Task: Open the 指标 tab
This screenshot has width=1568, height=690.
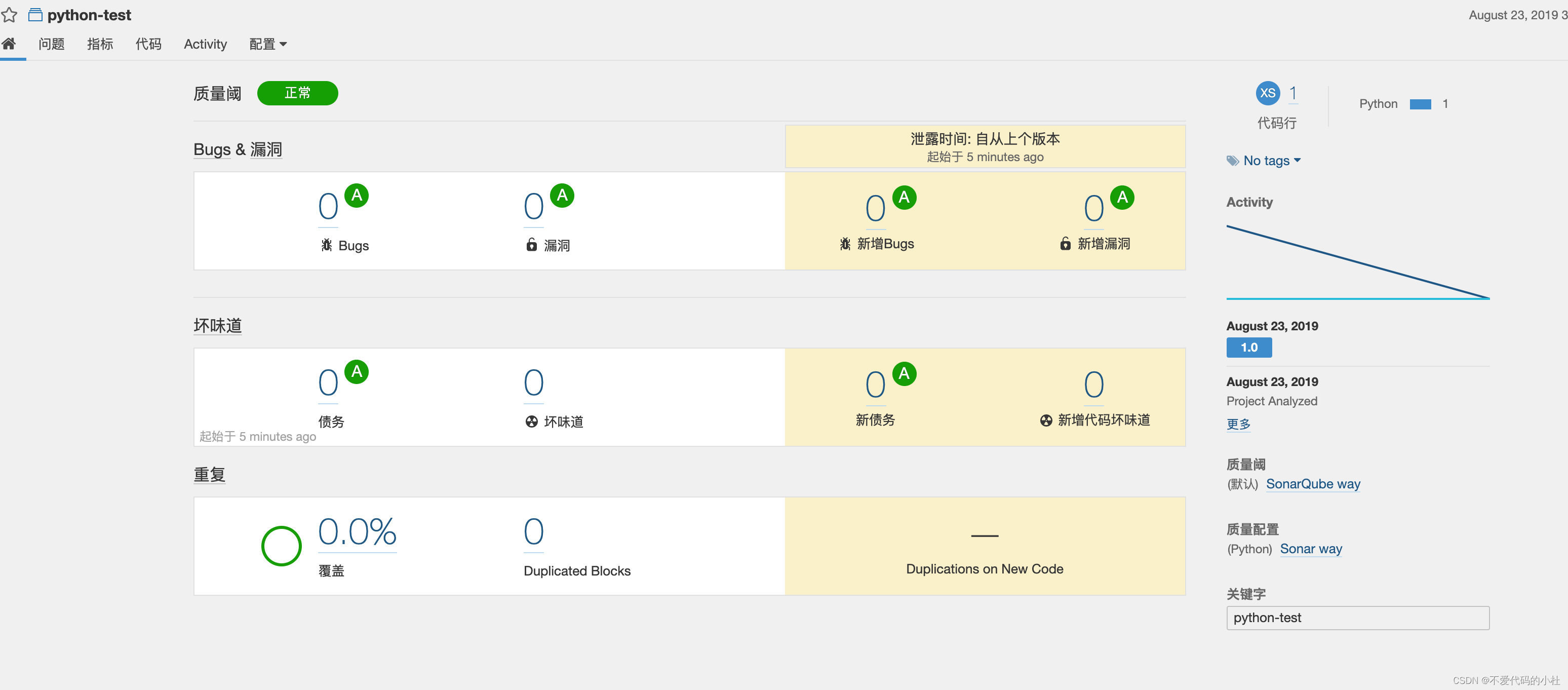Action: point(100,44)
